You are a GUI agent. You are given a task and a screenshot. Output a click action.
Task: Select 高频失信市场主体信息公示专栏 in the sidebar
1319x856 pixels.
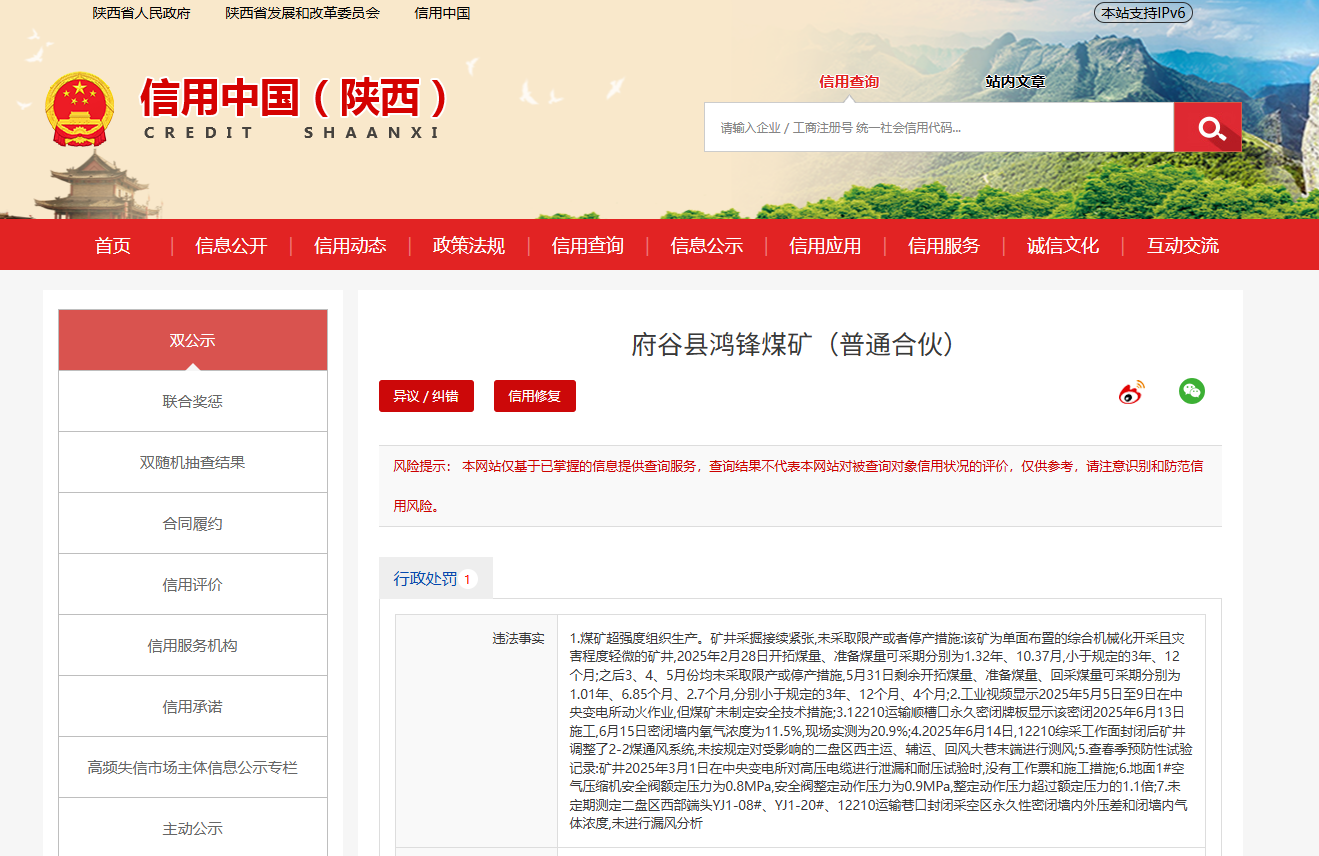(x=193, y=767)
